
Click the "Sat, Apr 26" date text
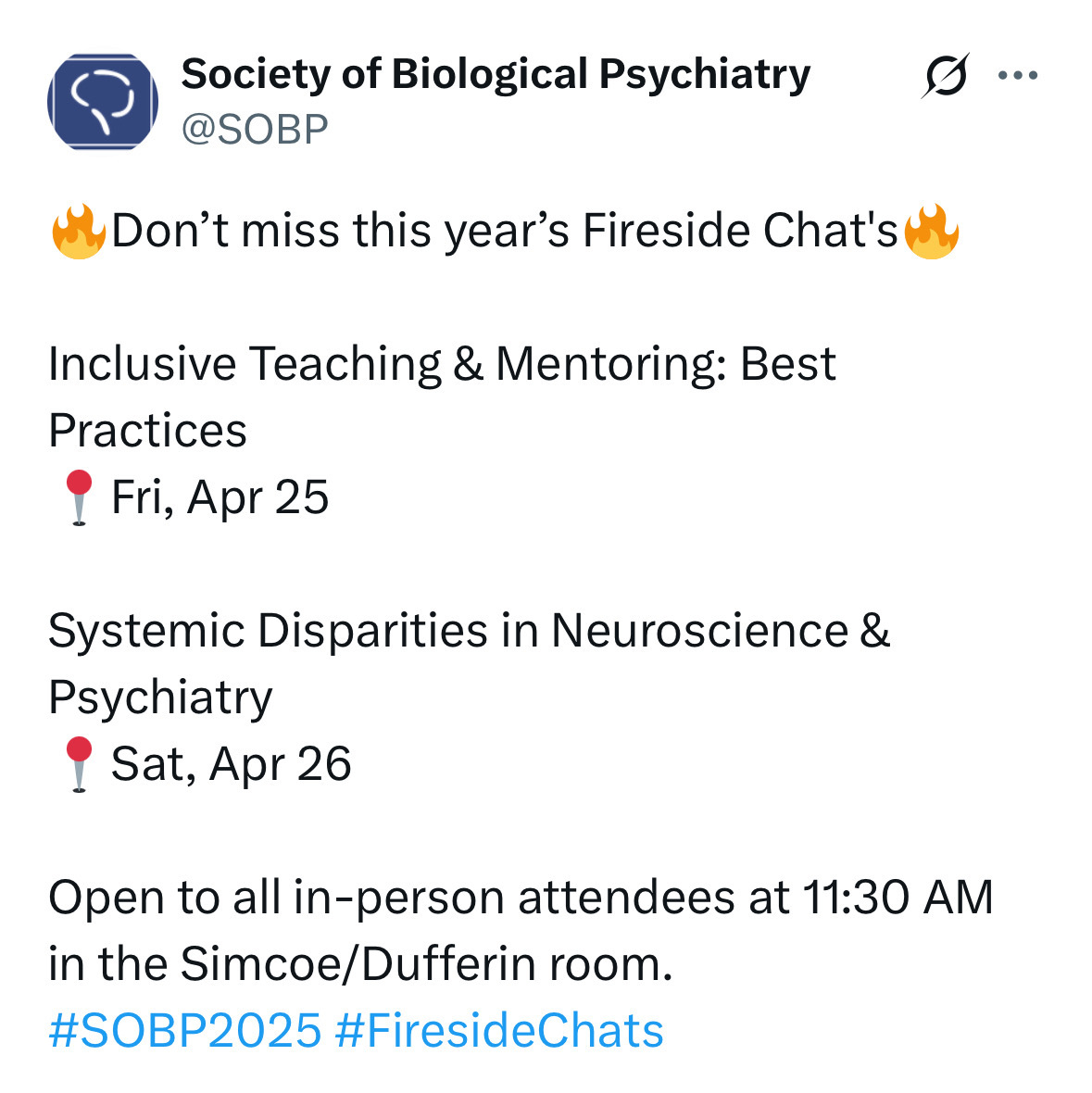232,764
